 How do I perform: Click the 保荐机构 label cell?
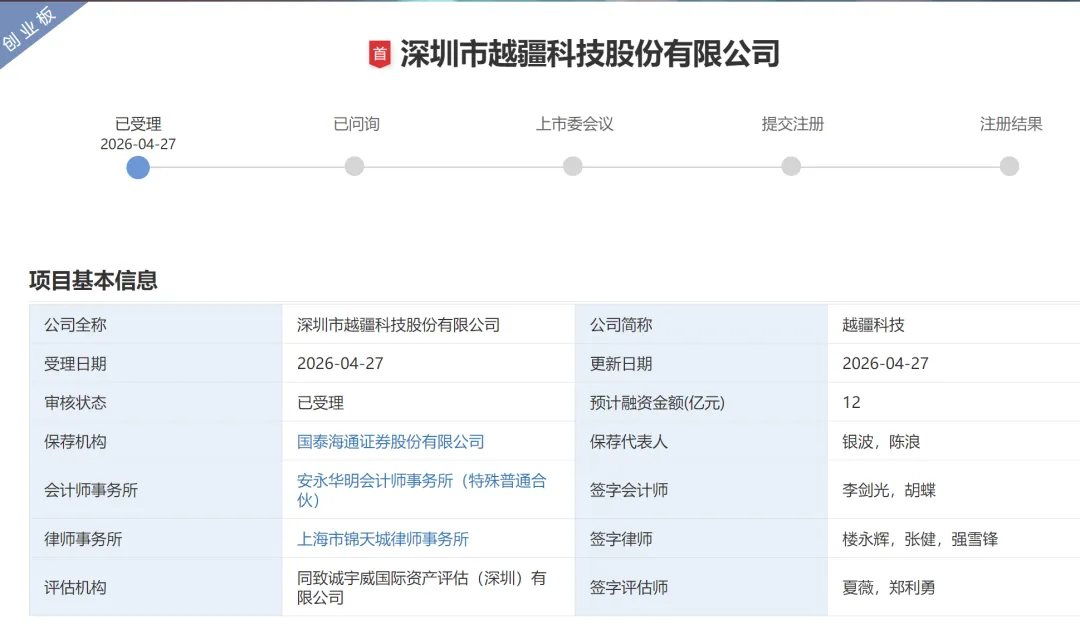point(156,442)
